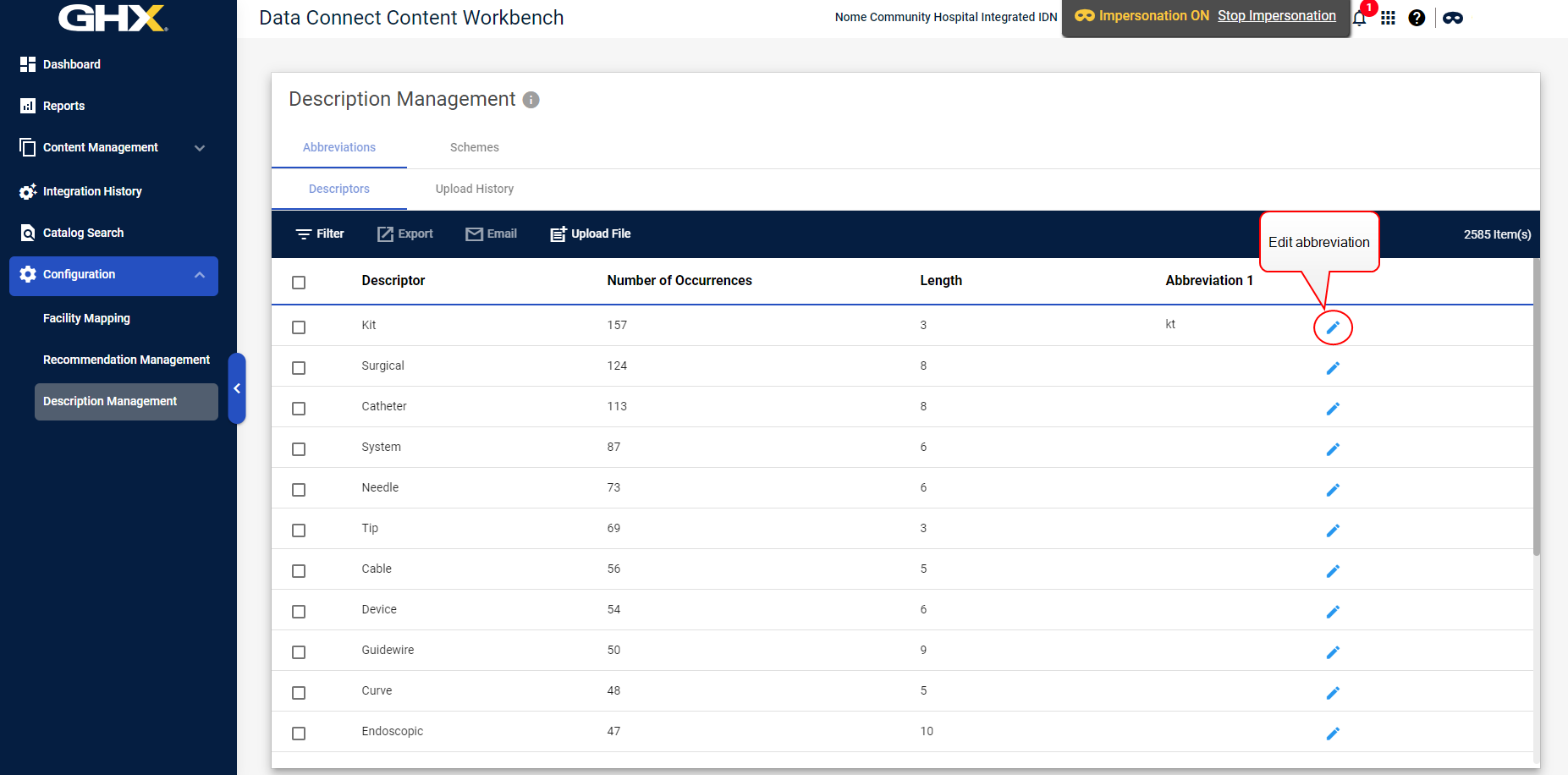Expand the Content Management sidebar menu

200,148
